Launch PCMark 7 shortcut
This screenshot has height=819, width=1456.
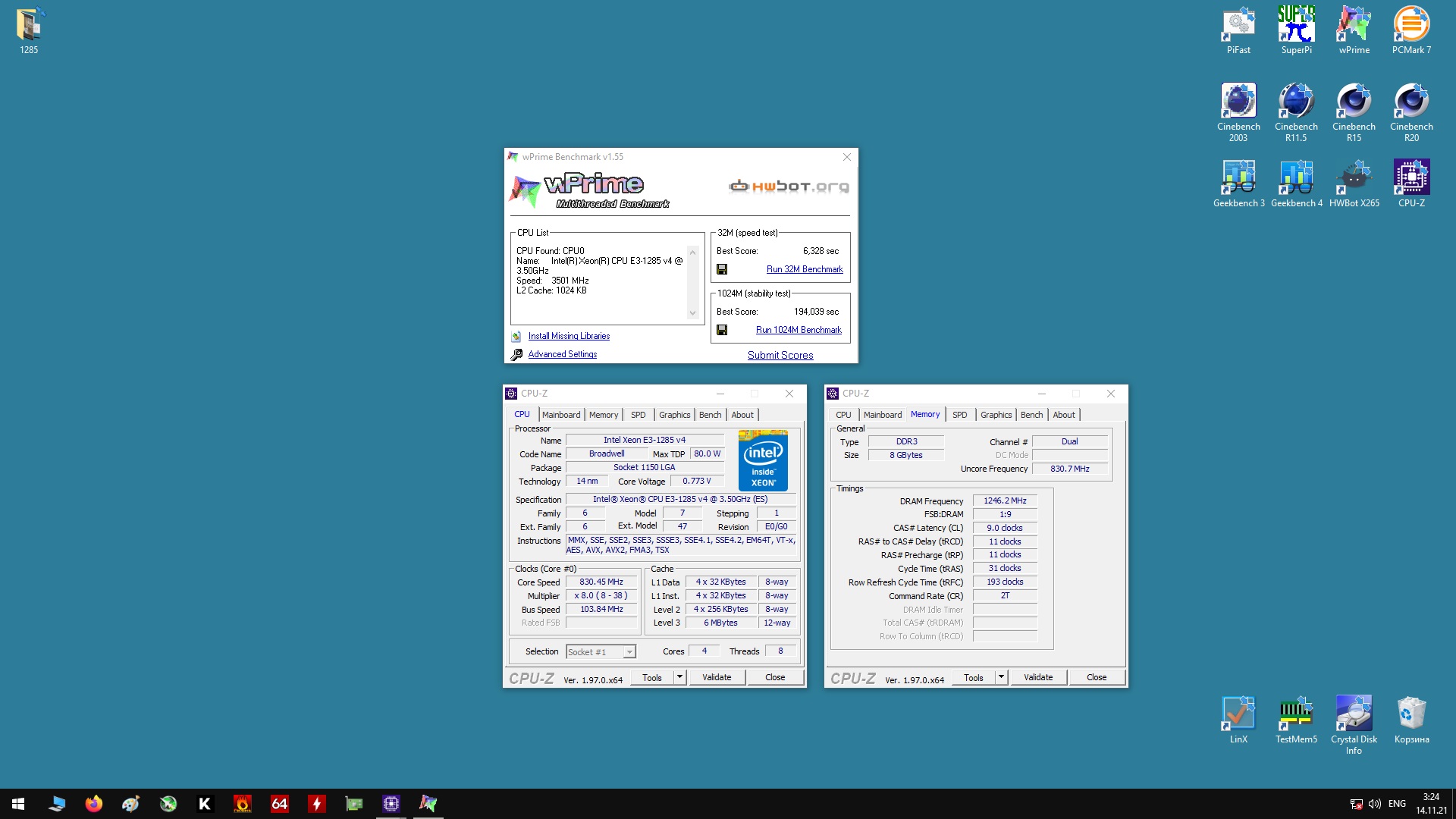click(x=1411, y=30)
